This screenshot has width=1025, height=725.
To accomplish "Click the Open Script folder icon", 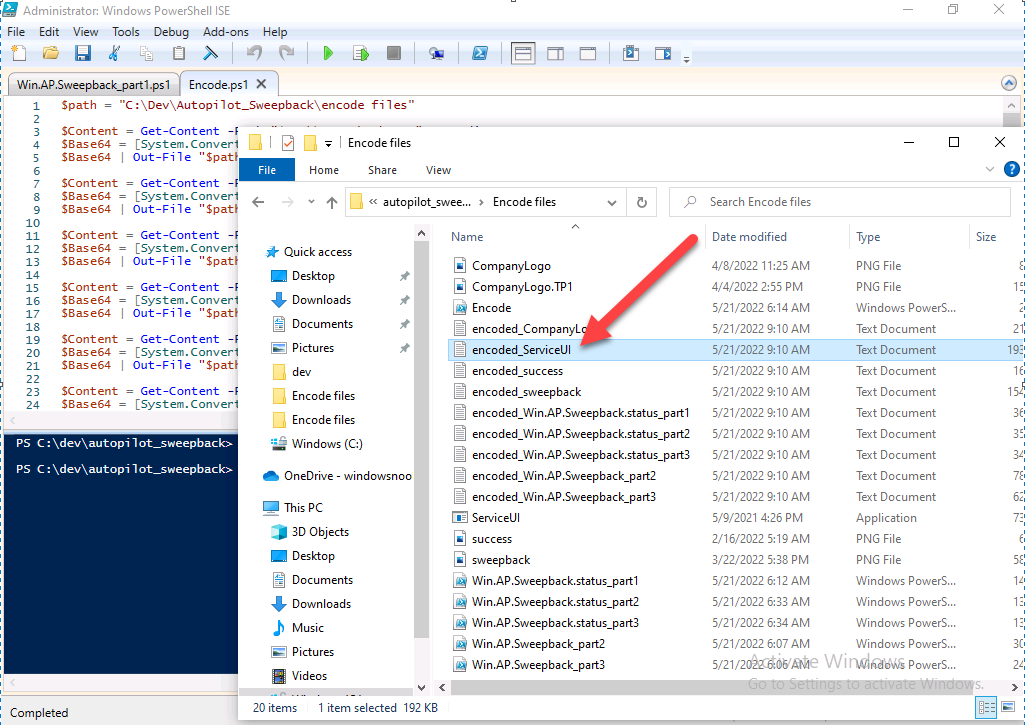I will pos(50,53).
